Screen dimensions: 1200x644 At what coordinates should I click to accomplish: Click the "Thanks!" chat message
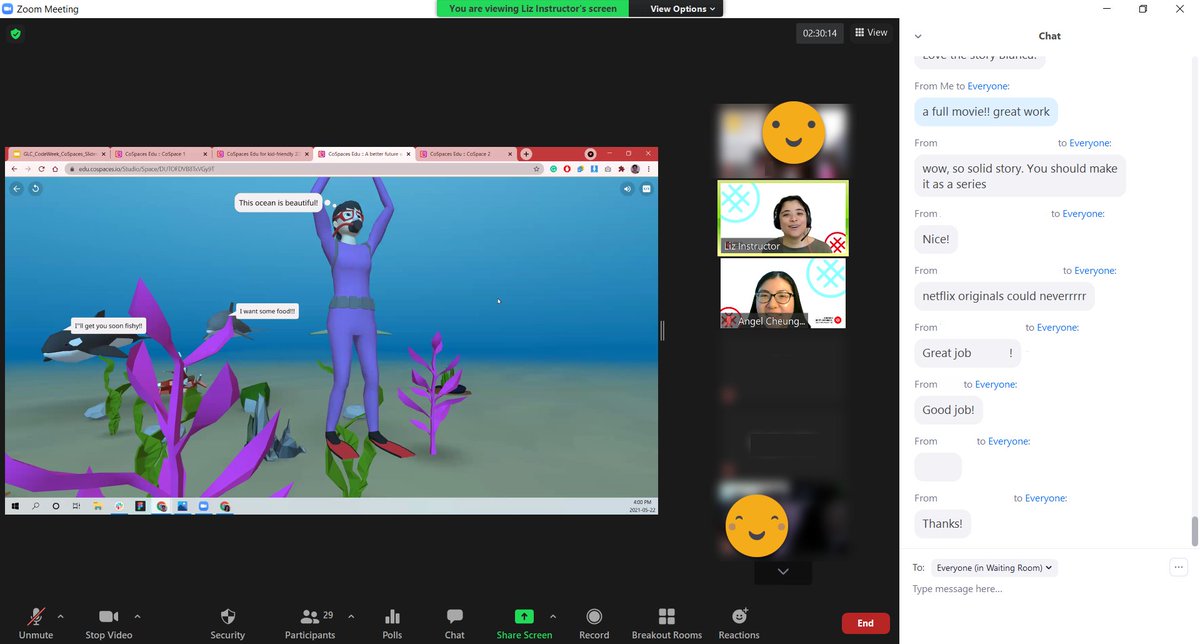(x=942, y=524)
